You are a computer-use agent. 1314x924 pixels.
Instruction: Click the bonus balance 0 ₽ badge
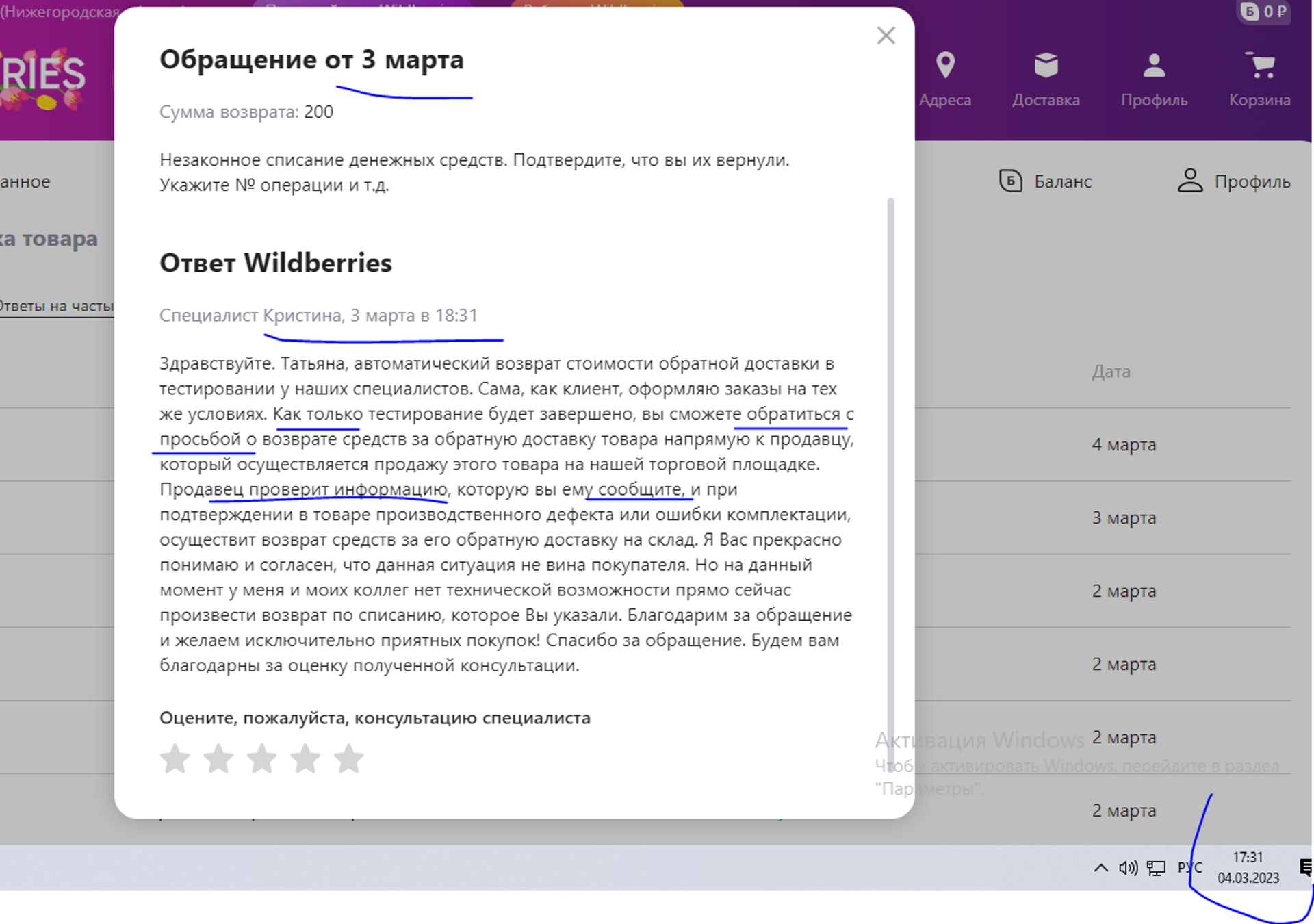[x=1264, y=12]
